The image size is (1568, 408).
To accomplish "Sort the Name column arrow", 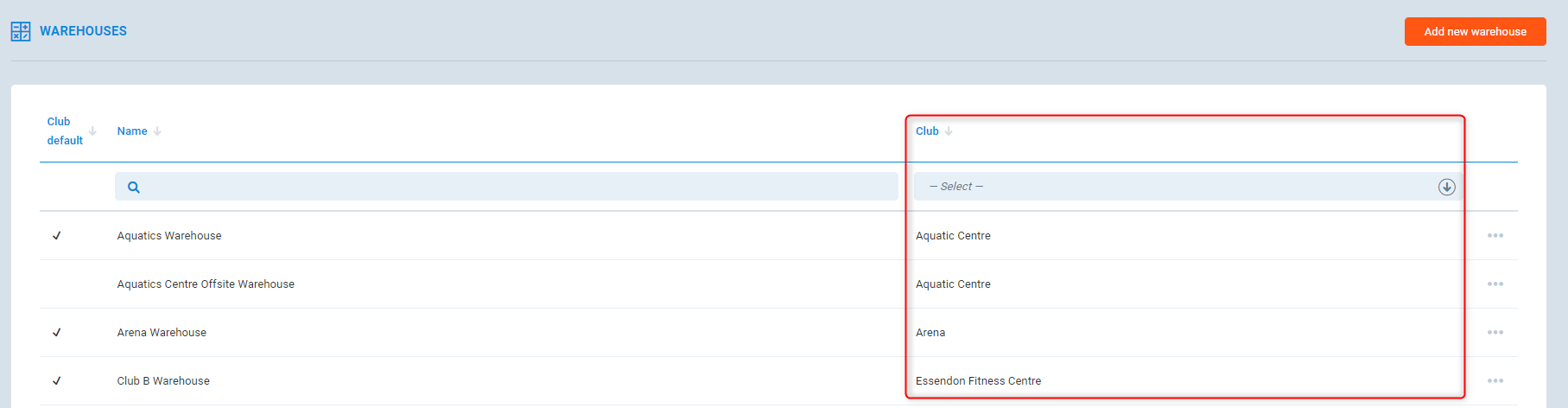I will click(157, 131).
